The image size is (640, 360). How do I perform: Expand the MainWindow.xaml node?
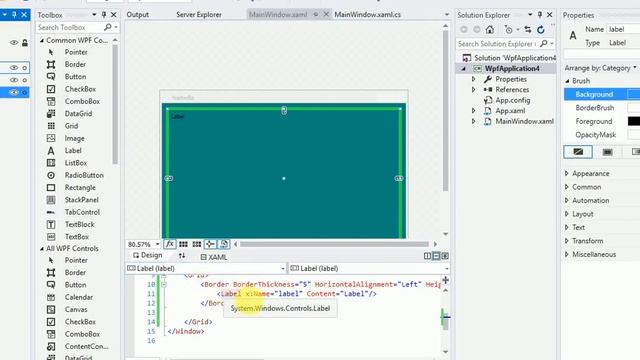[473, 121]
